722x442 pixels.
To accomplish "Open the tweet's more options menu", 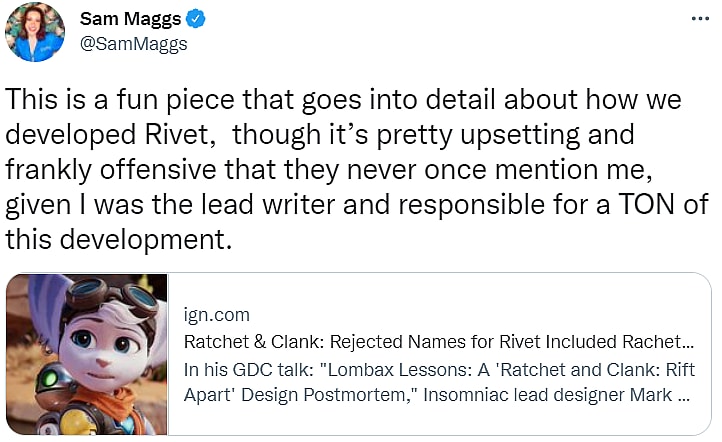I will pyautogui.click(x=702, y=19).
